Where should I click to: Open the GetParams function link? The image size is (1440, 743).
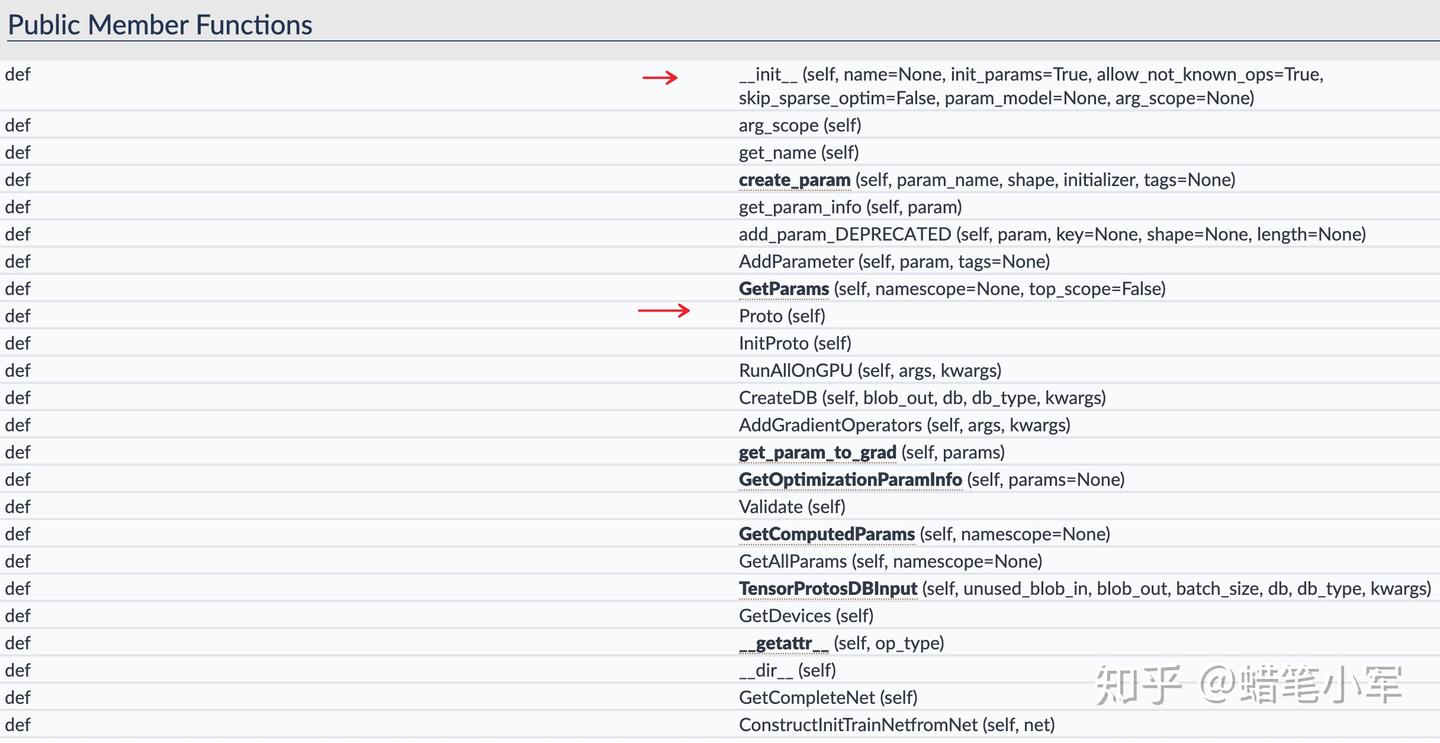784,289
